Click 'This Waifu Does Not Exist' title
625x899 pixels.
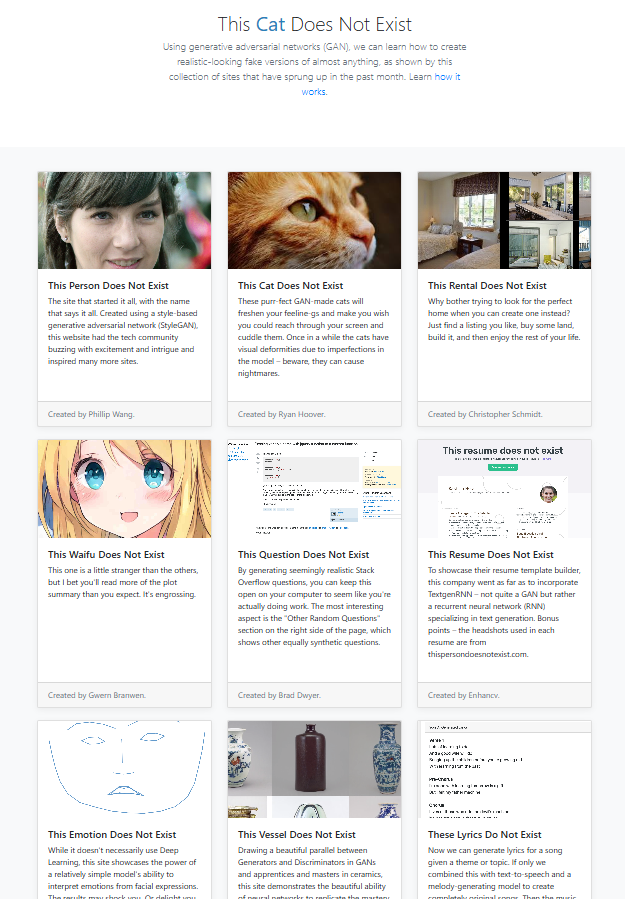[104, 554]
